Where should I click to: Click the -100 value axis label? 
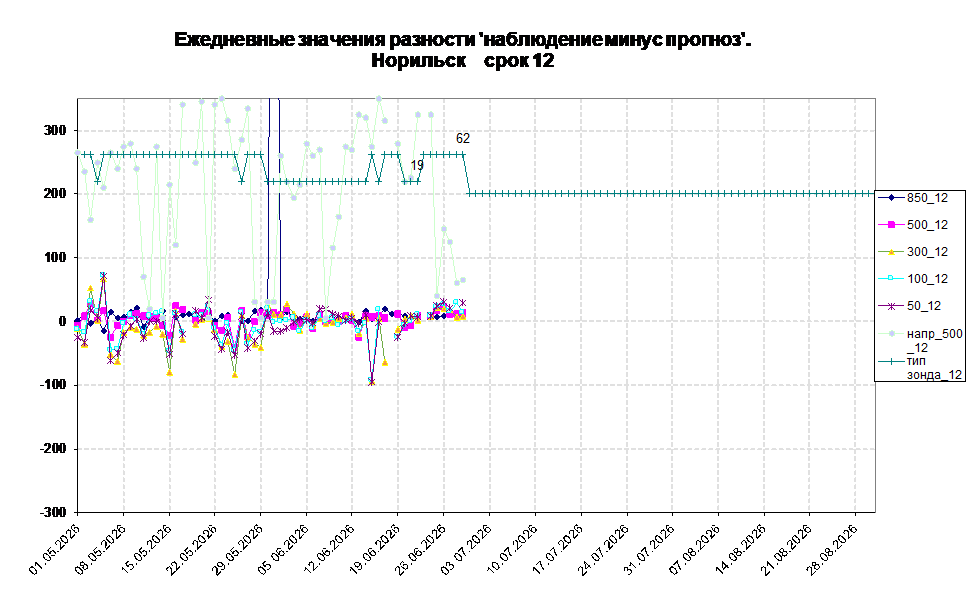52,385
